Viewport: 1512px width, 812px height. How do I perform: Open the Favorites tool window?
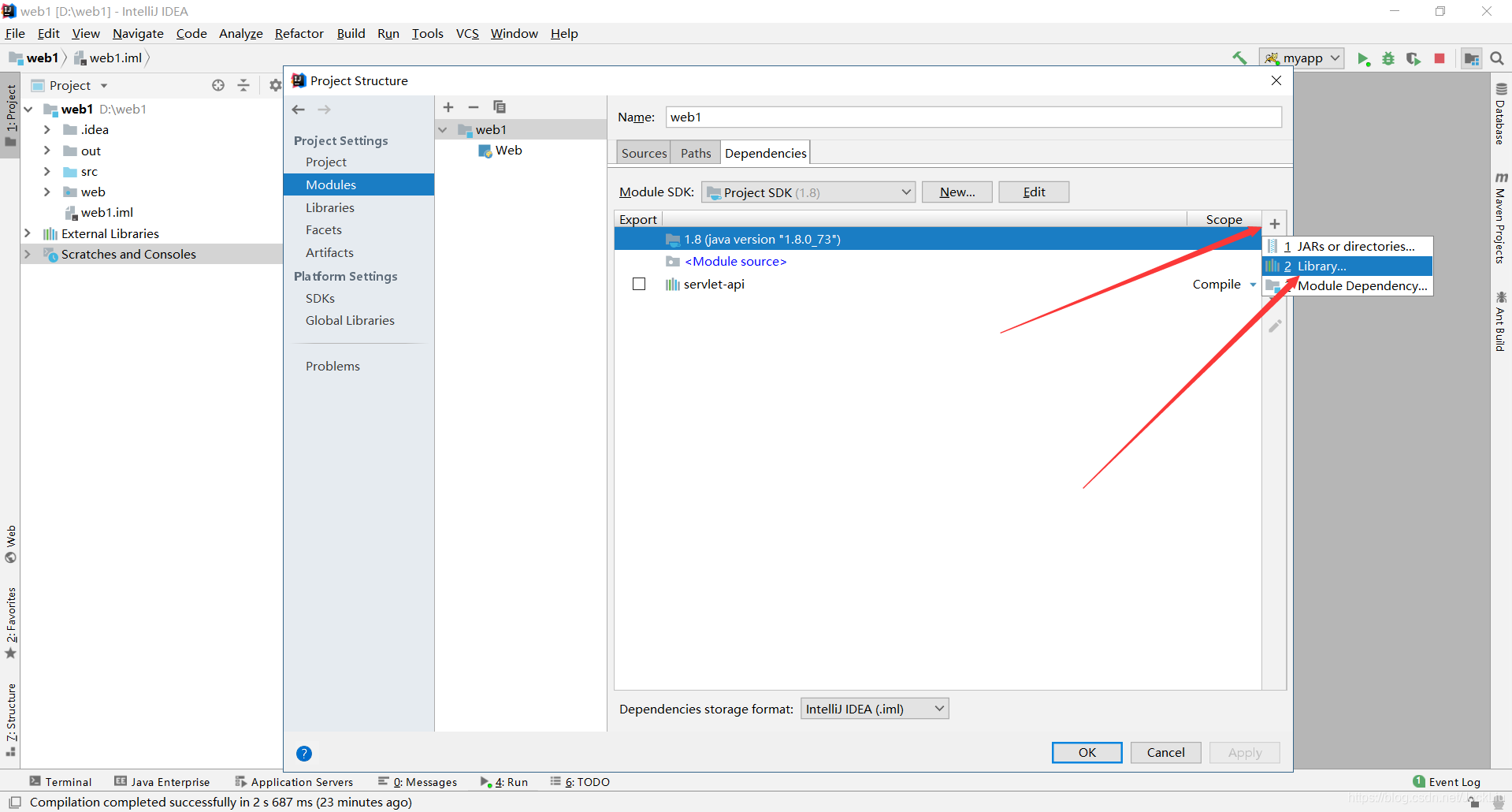(x=10, y=623)
